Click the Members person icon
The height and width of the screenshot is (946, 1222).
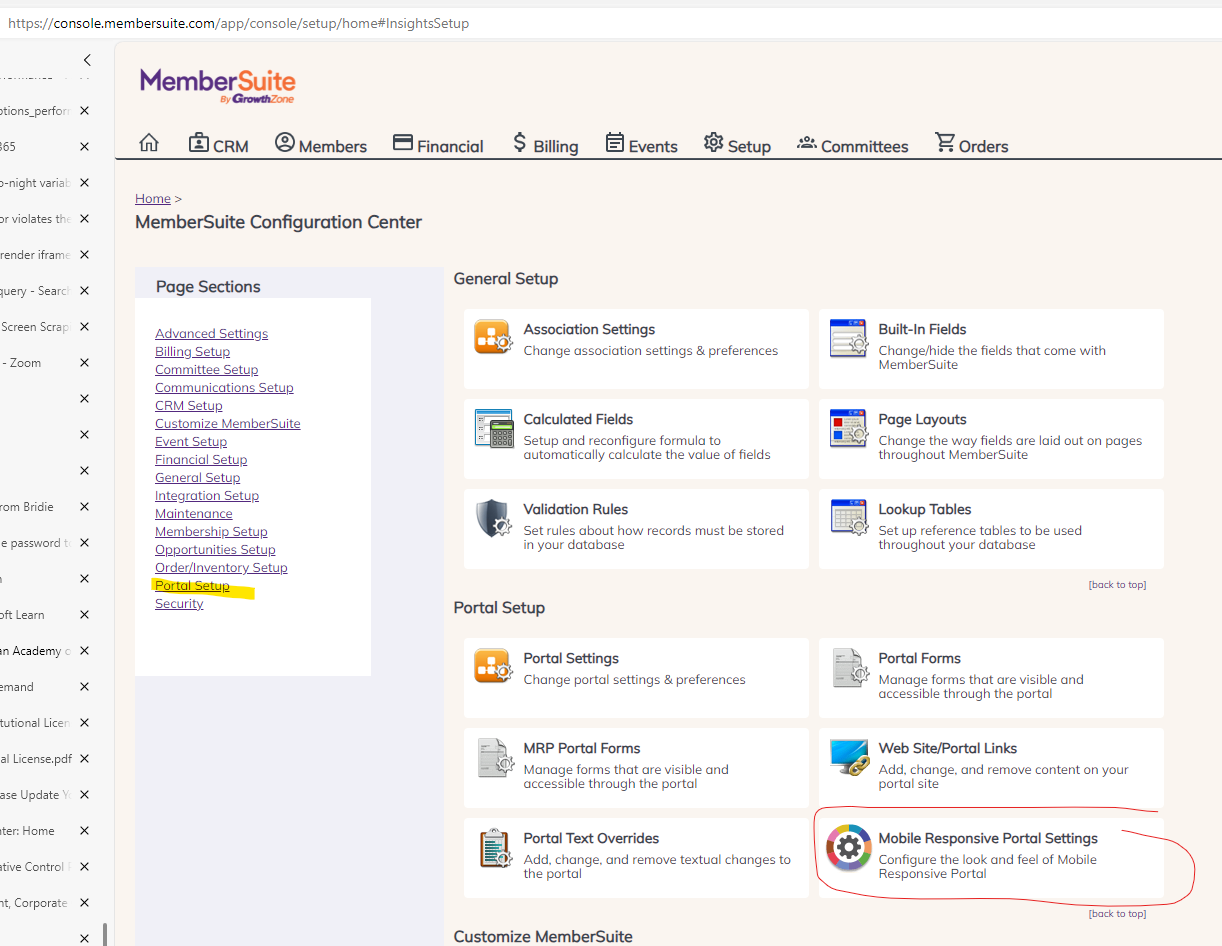(x=285, y=143)
